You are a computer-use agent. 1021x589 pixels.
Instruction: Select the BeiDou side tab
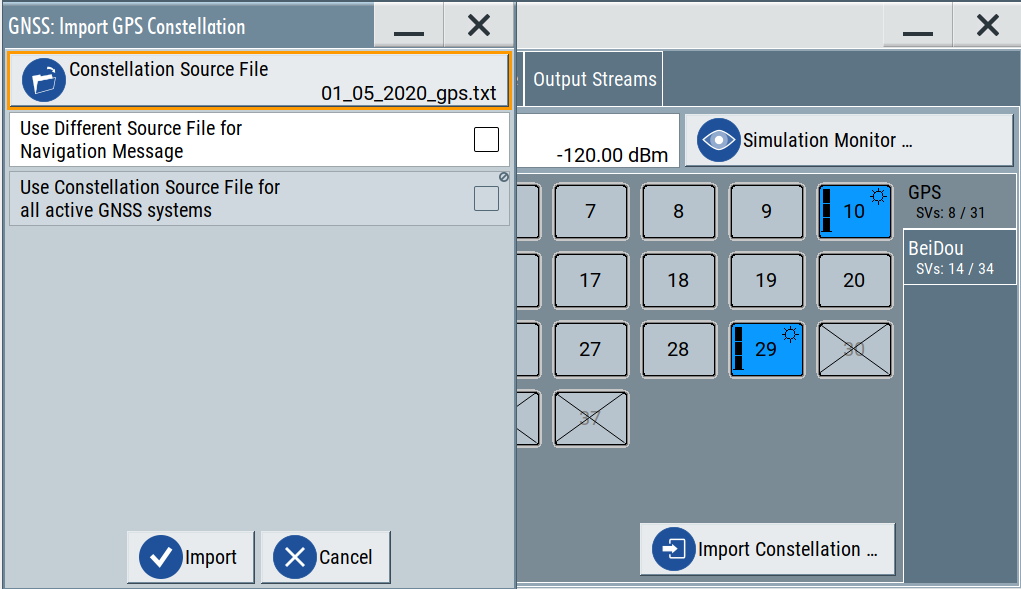[959, 257]
